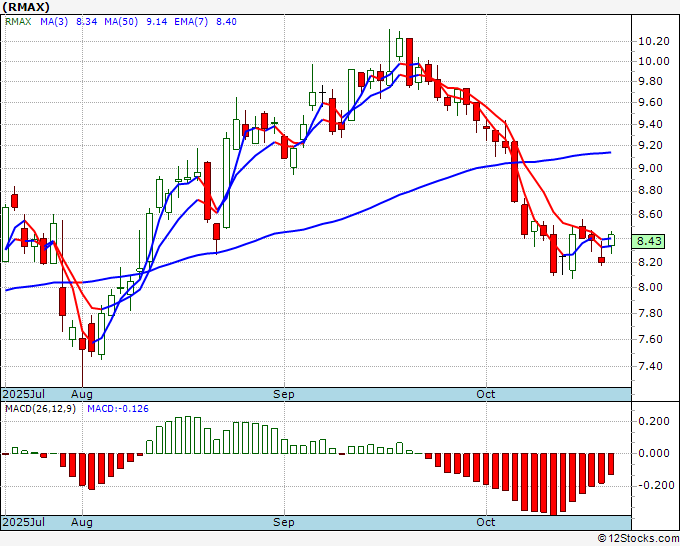Click the 7.60 price axis label
680x546 pixels.
651,339
